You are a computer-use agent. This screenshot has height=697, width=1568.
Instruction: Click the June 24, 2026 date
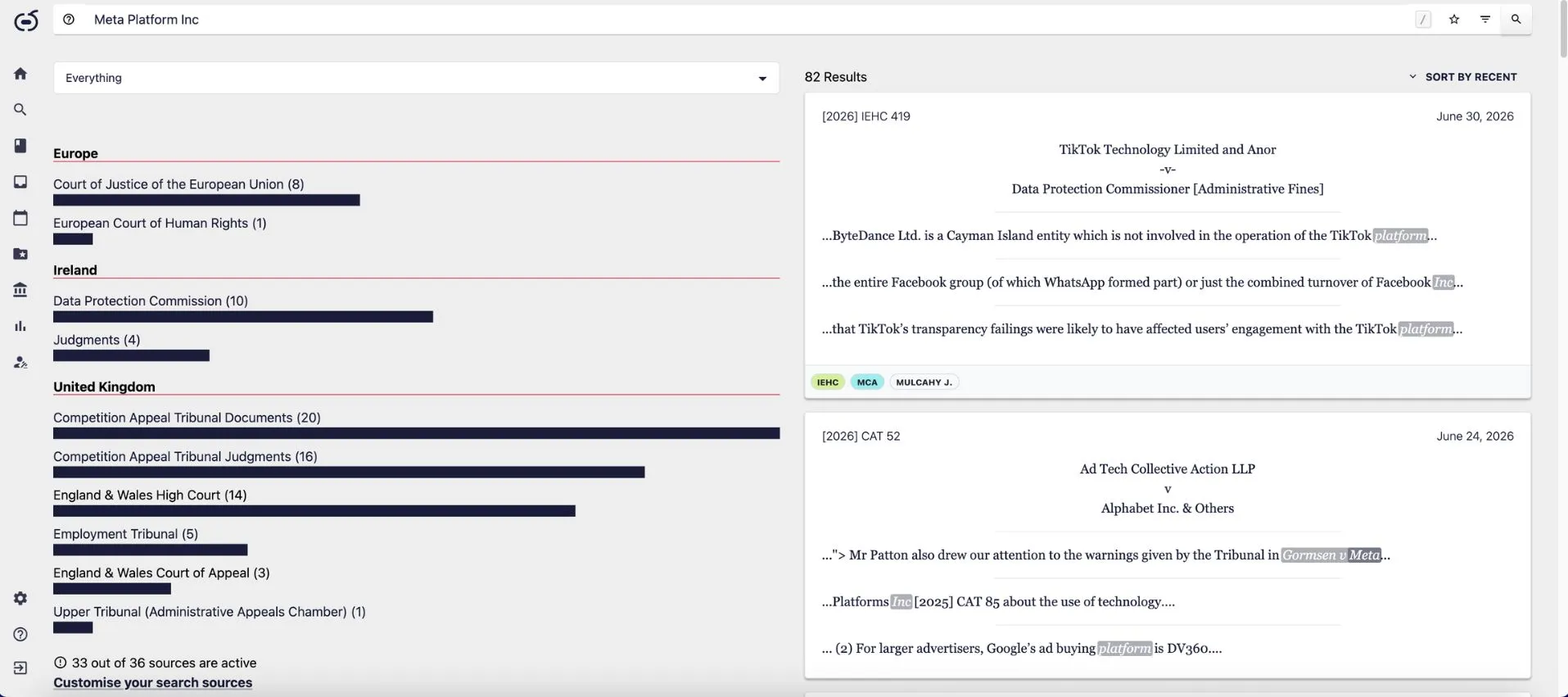tap(1475, 437)
